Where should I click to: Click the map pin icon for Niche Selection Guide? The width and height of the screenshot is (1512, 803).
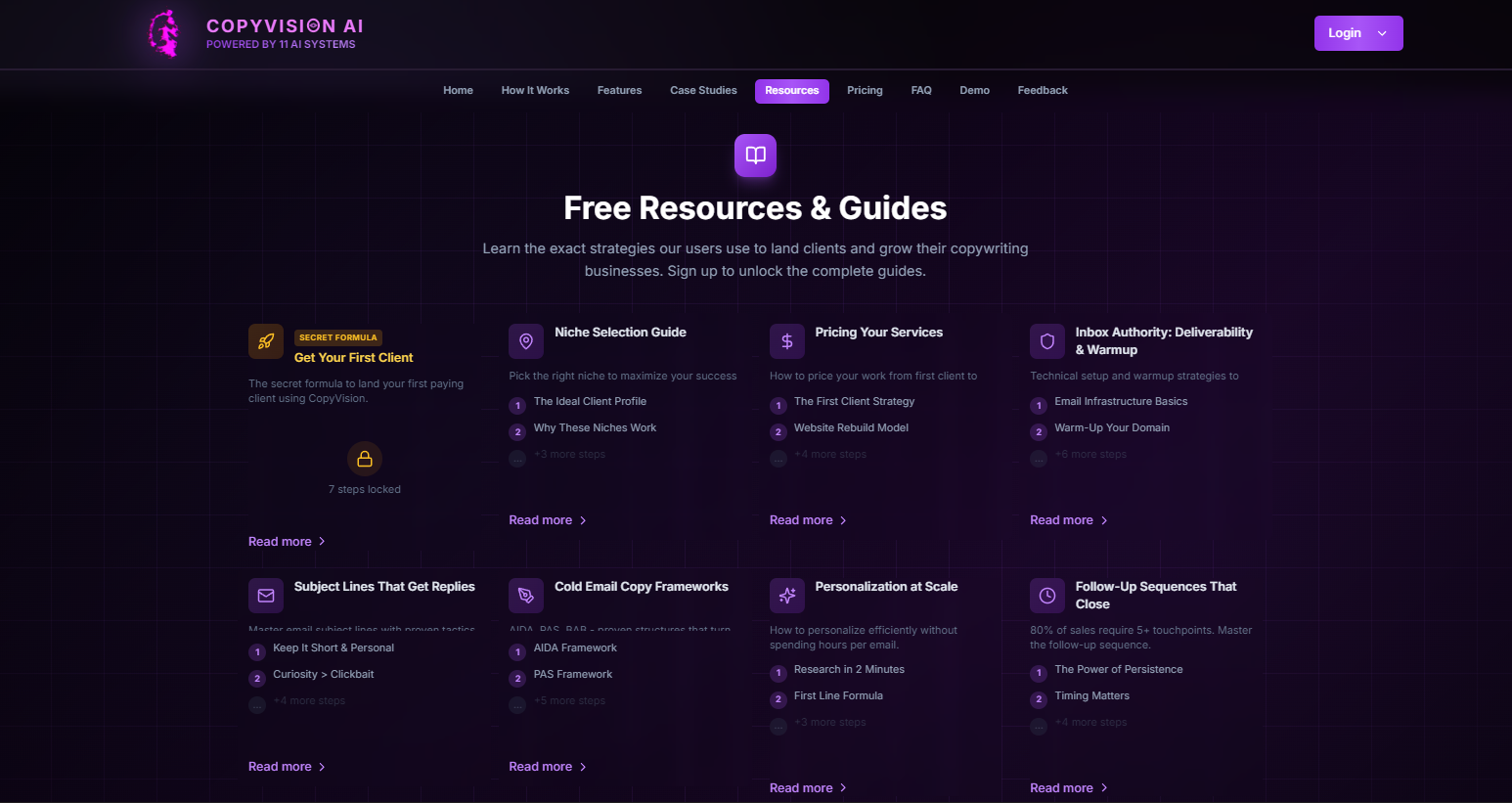click(526, 341)
